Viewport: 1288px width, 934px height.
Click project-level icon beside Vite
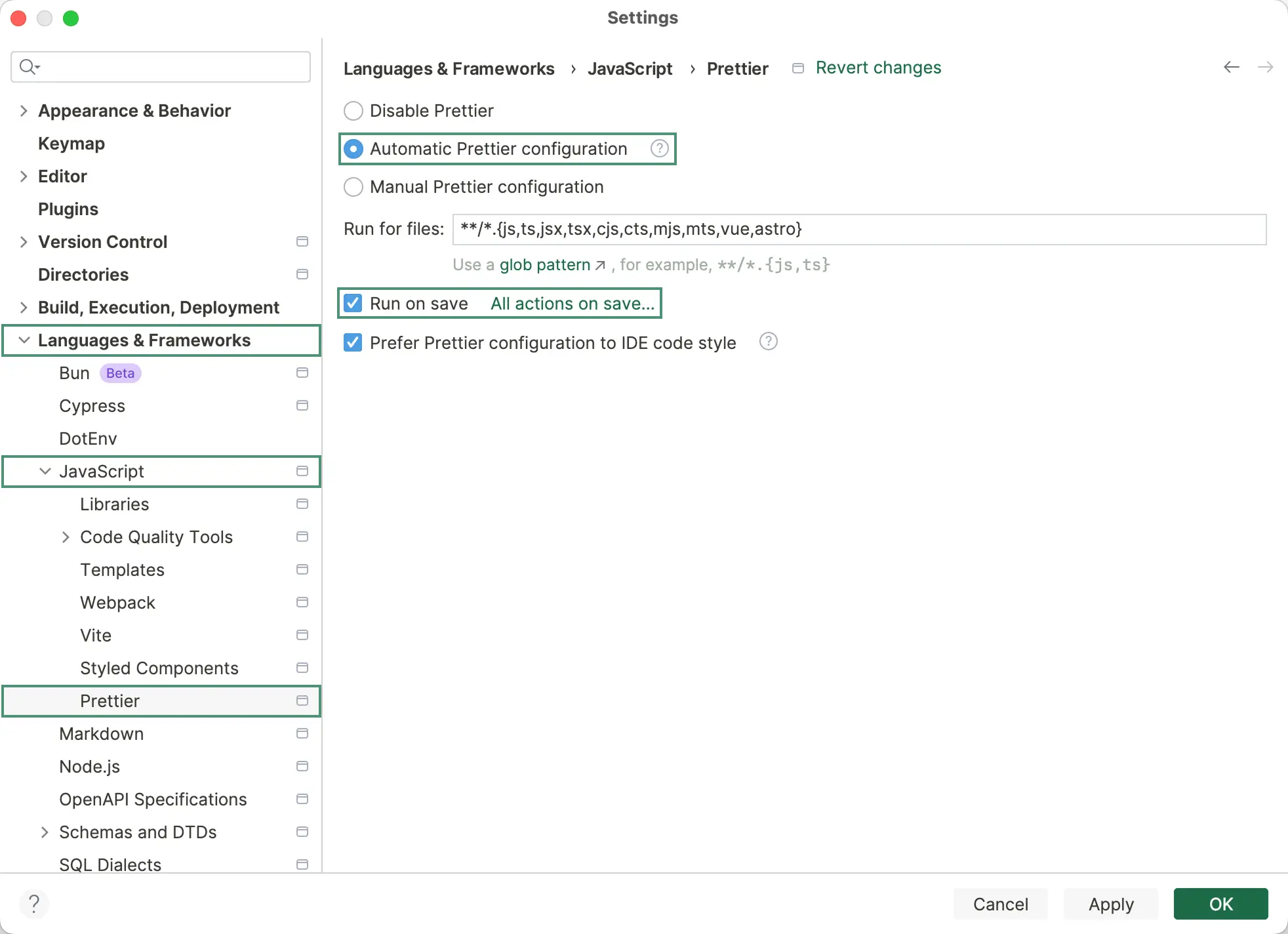click(302, 635)
